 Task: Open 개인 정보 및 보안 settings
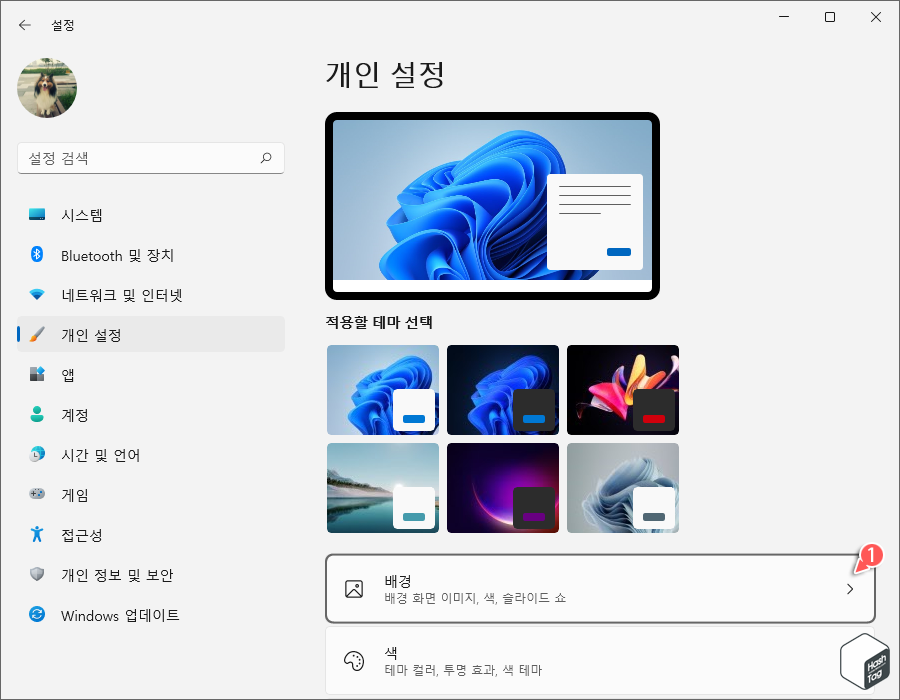103,575
